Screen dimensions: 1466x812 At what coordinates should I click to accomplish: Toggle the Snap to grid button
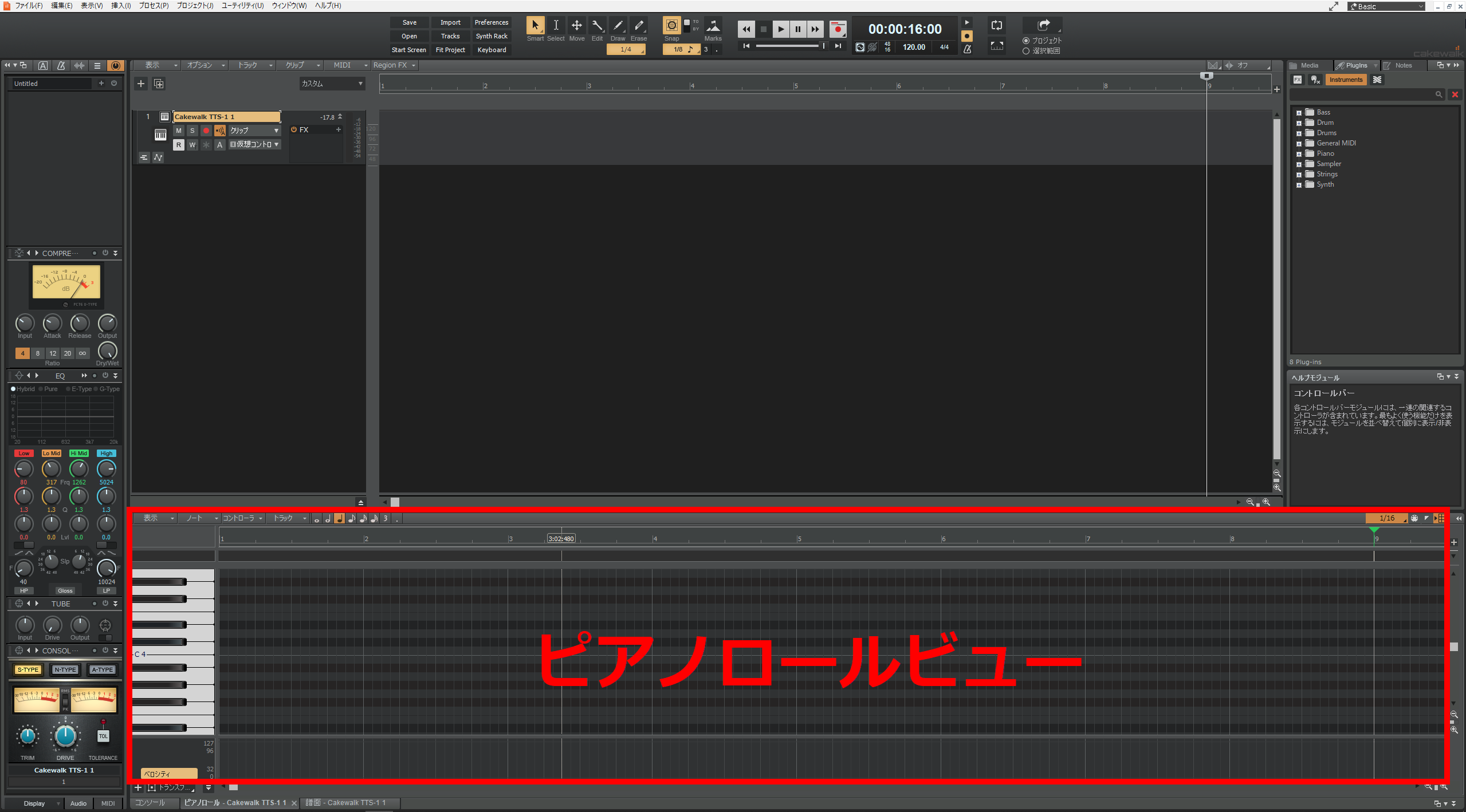pyautogui.click(x=671, y=25)
